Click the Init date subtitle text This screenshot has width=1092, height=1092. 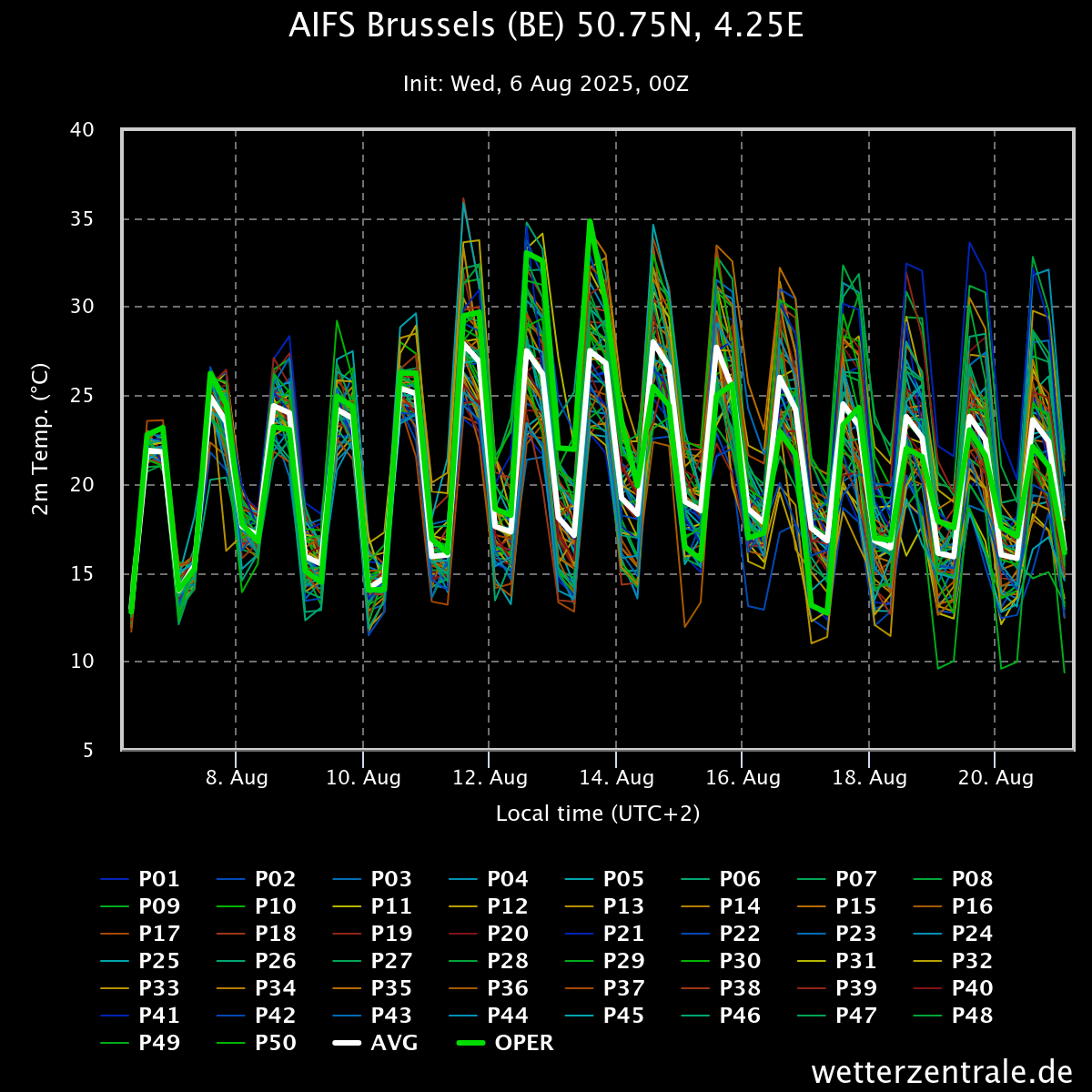pos(546,84)
